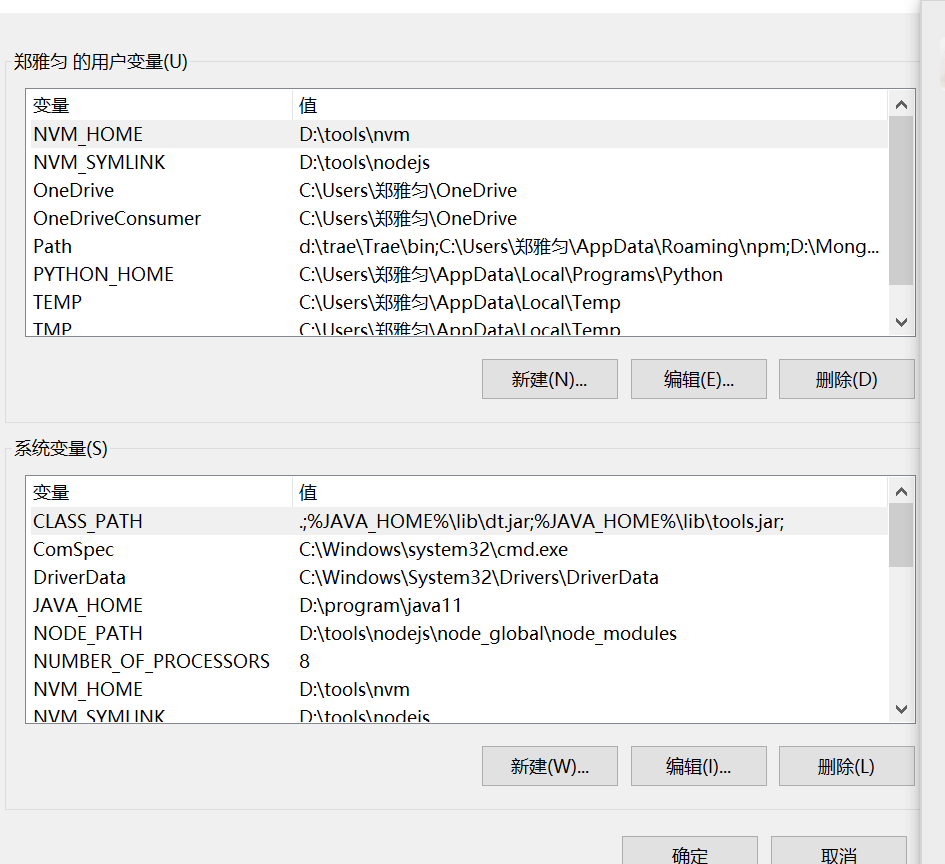Select the ComSpec system variable
The image size is (945, 864).
(x=150, y=549)
